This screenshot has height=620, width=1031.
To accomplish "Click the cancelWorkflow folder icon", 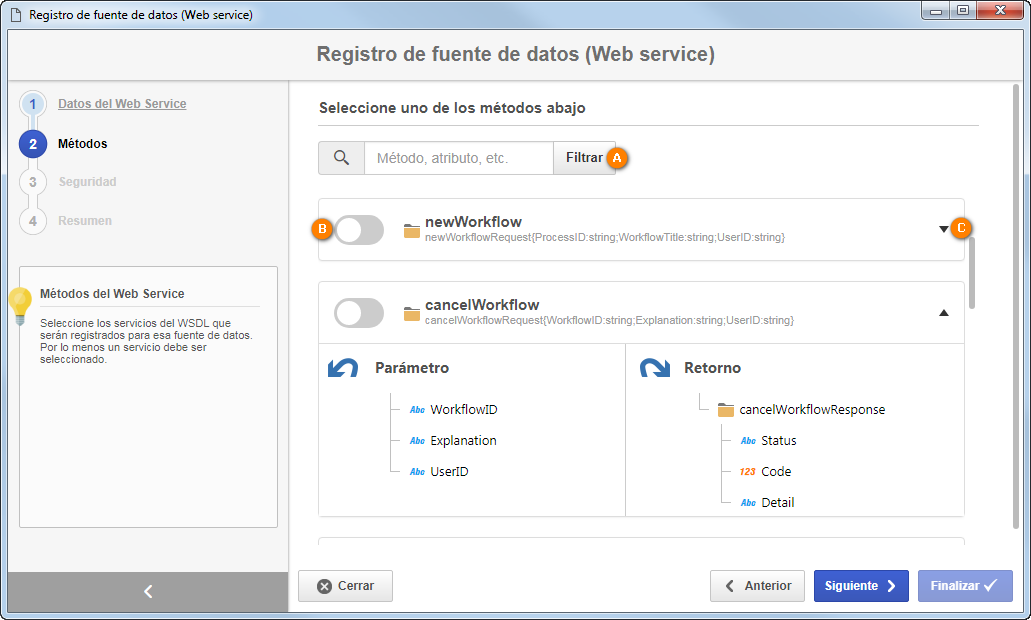I will (412, 314).
